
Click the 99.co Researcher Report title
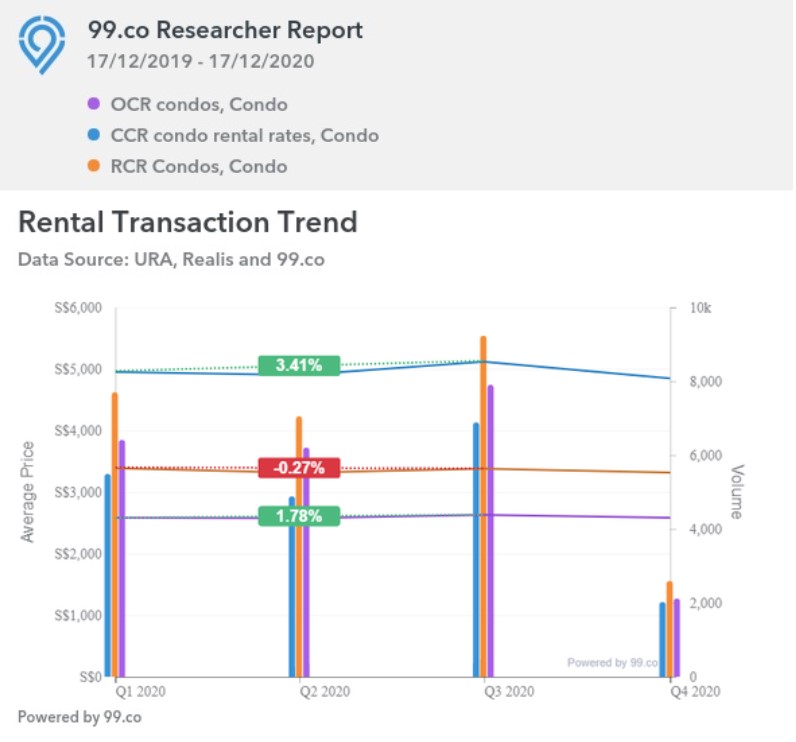pyautogui.click(x=226, y=30)
